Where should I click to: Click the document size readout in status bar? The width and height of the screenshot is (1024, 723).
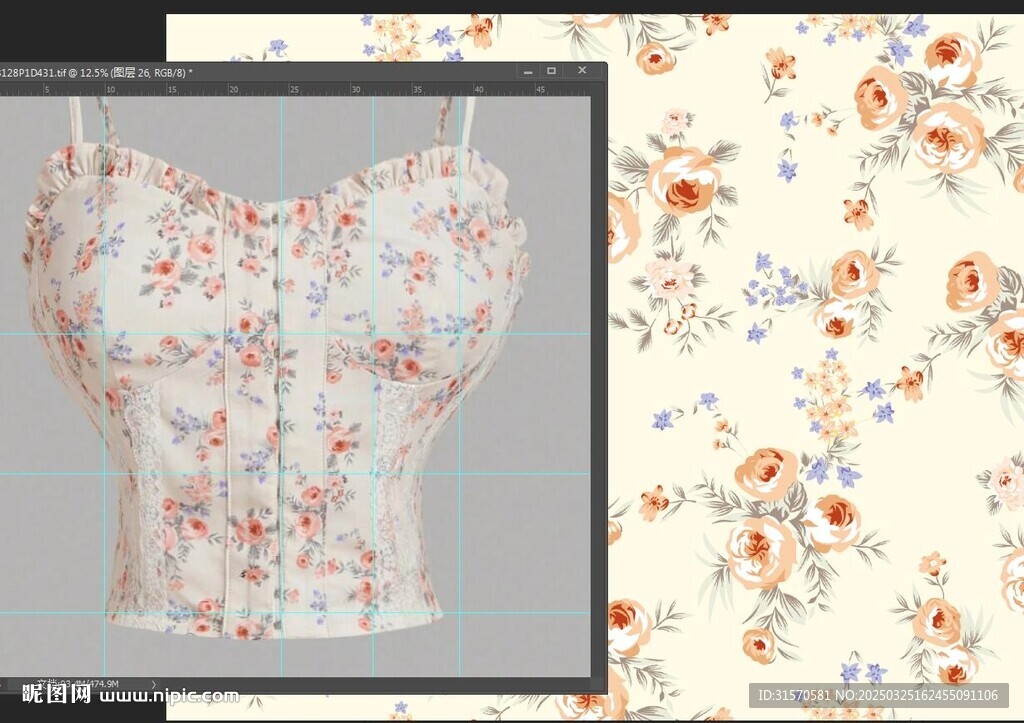pyautogui.click(x=78, y=684)
